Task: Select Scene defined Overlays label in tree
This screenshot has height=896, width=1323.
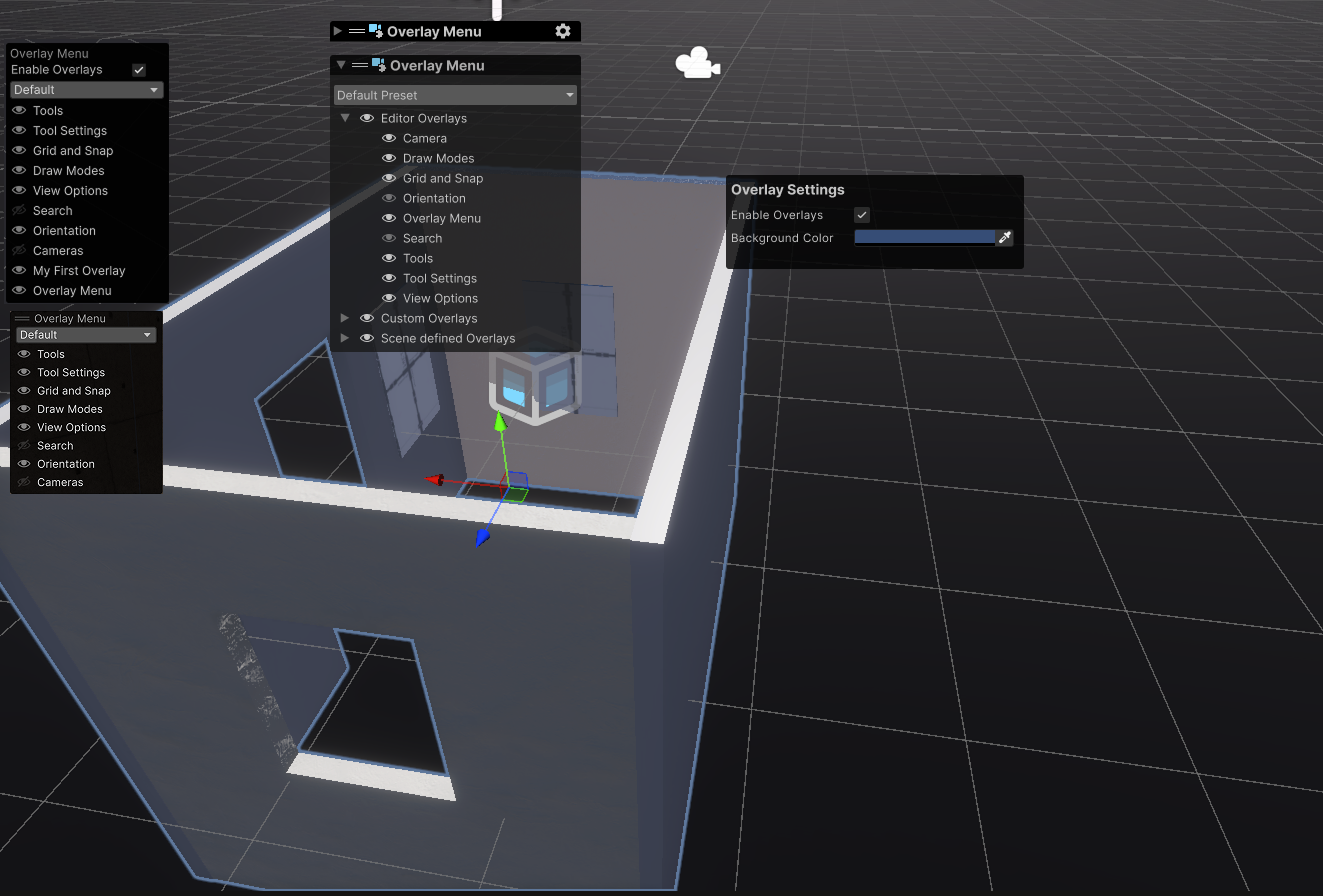Action: (448, 339)
